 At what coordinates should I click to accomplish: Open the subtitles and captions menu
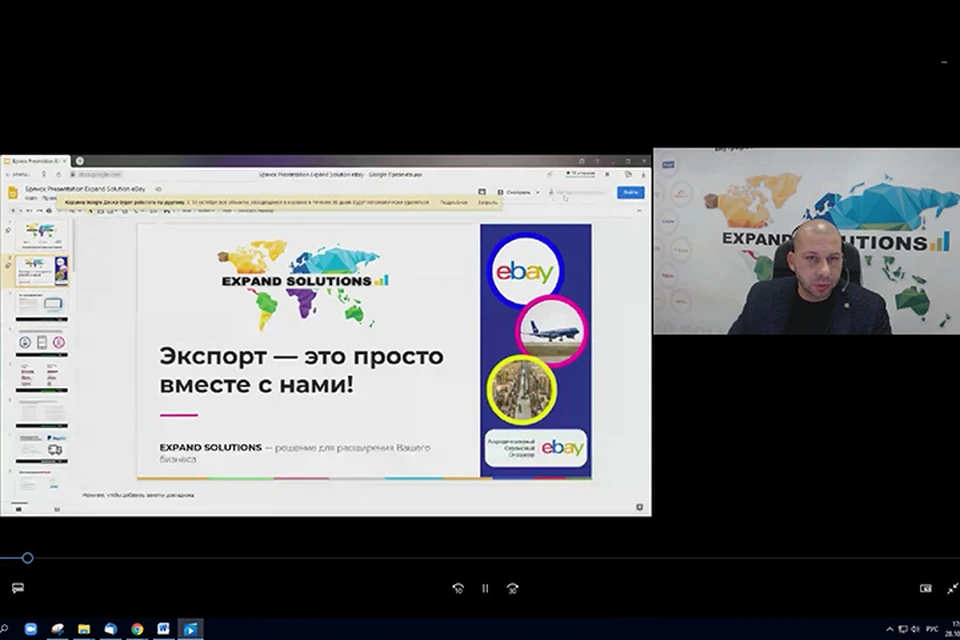click(18, 588)
